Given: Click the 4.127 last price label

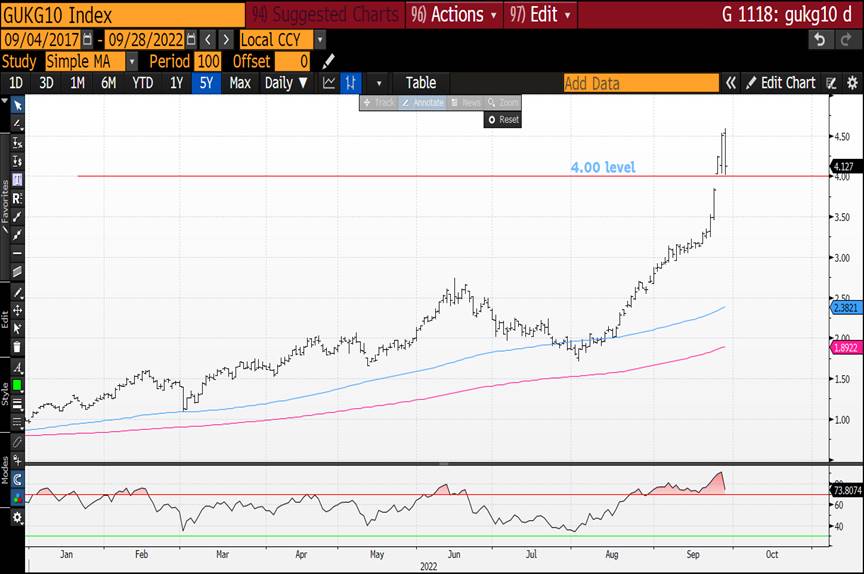Looking at the screenshot, I should click(844, 166).
